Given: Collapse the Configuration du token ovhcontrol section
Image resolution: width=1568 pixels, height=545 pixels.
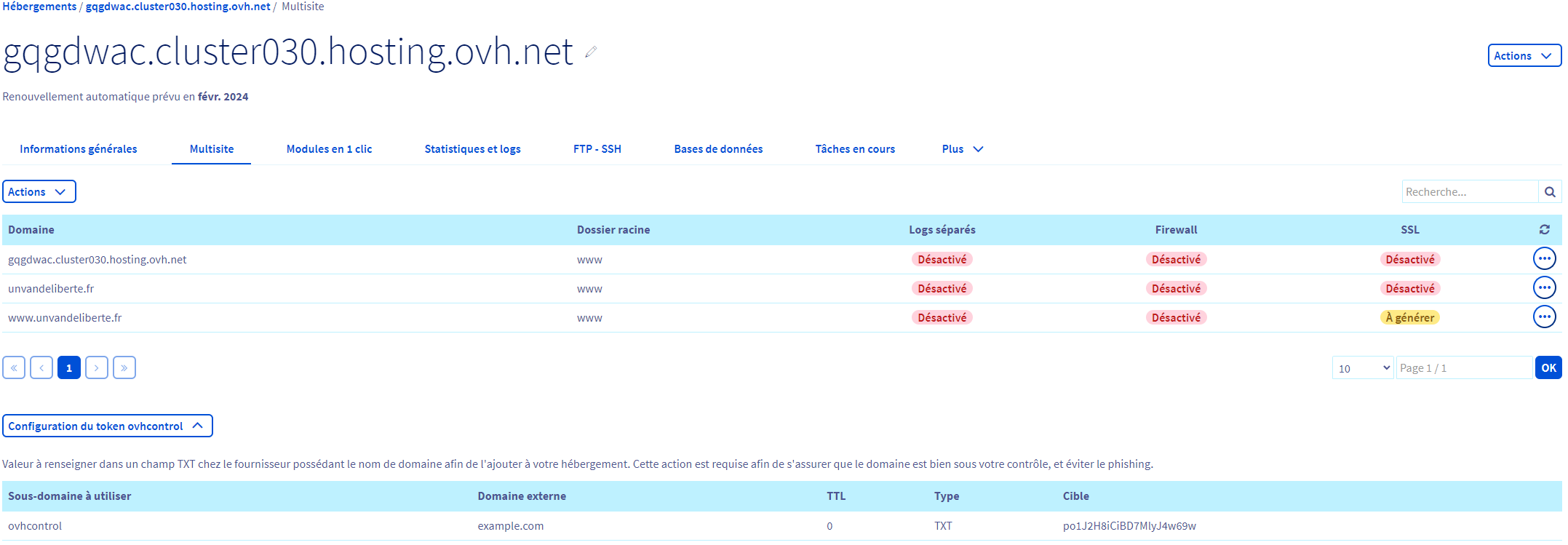Looking at the screenshot, I should click(x=107, y=426).
